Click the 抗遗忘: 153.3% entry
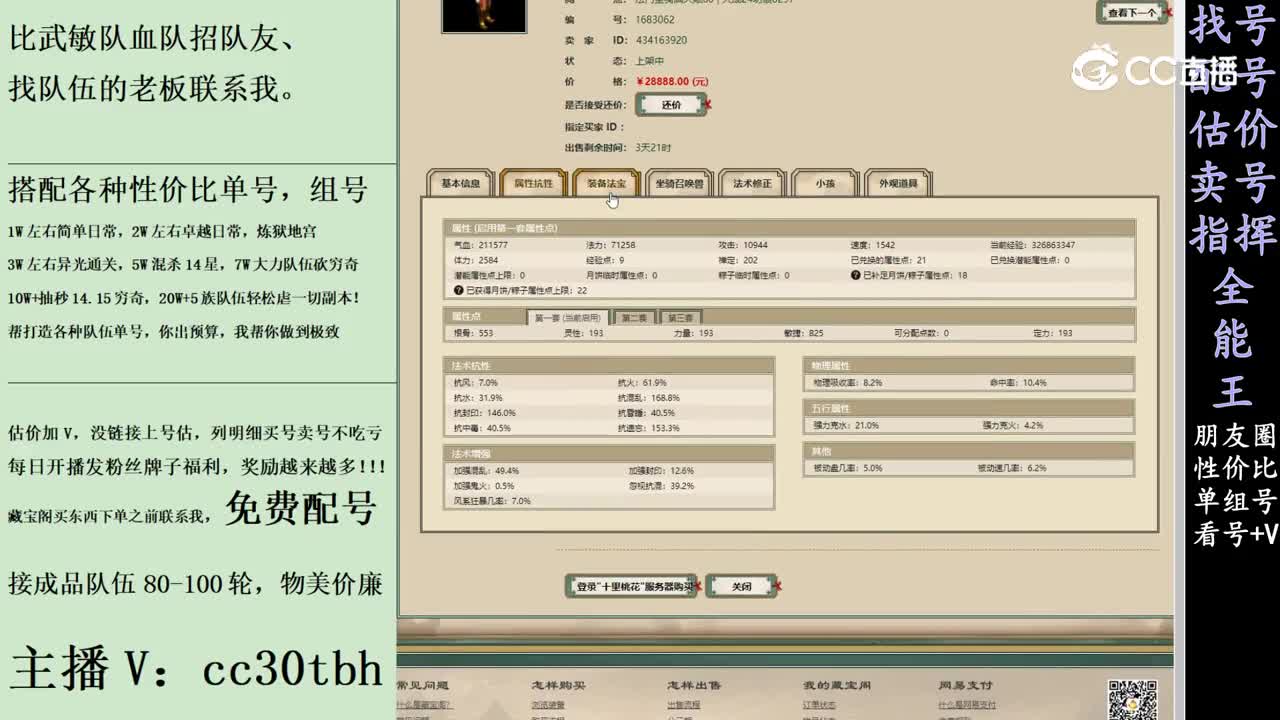Image resolution: width=1280 pixels, height=720 pixels. tap(649, 428)
